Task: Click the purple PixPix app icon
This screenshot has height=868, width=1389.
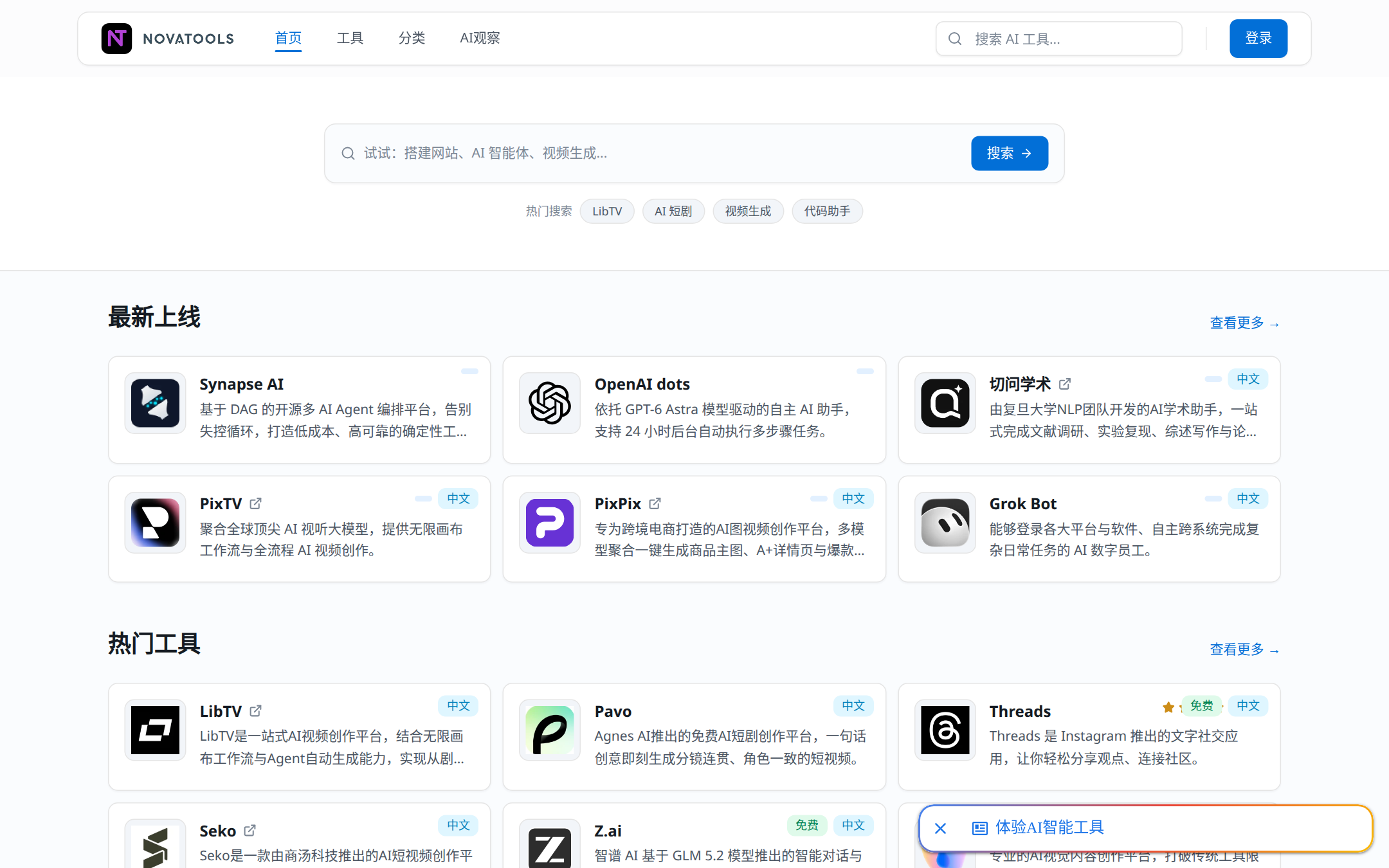Action: pyautogui.click(x=550, y=523)
